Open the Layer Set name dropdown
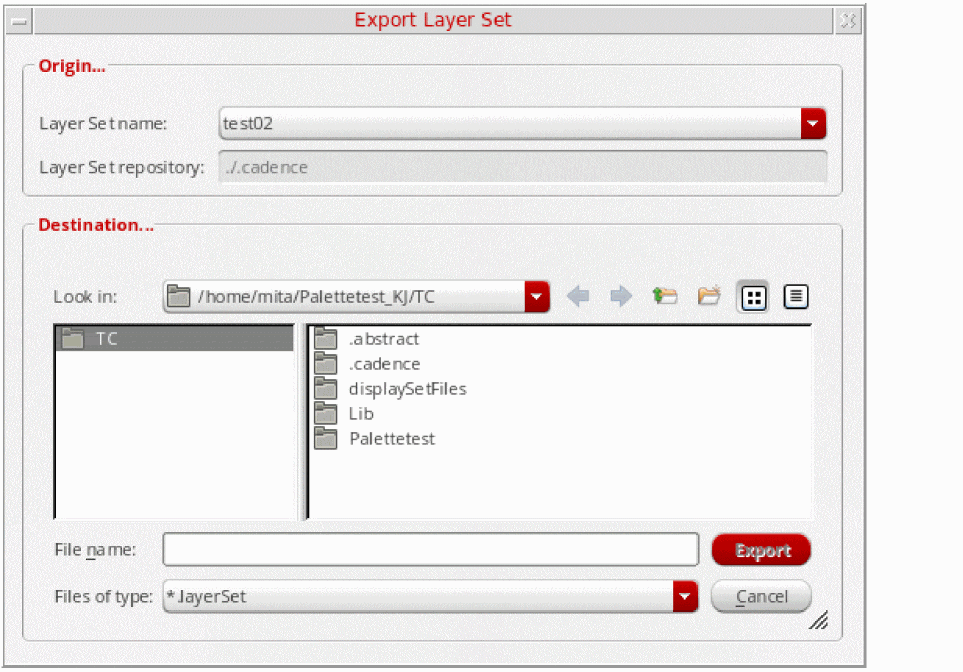Viewport: 963px width, 672px height. click(x=813, y=123)
